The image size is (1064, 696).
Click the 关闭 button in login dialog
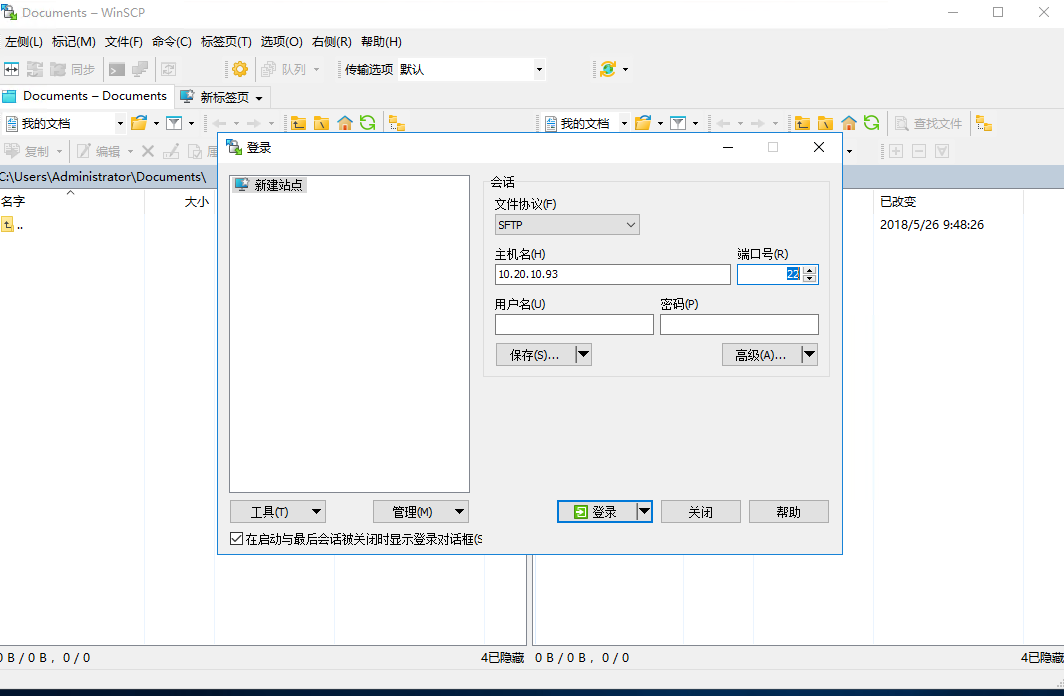[x=700, y=512]
